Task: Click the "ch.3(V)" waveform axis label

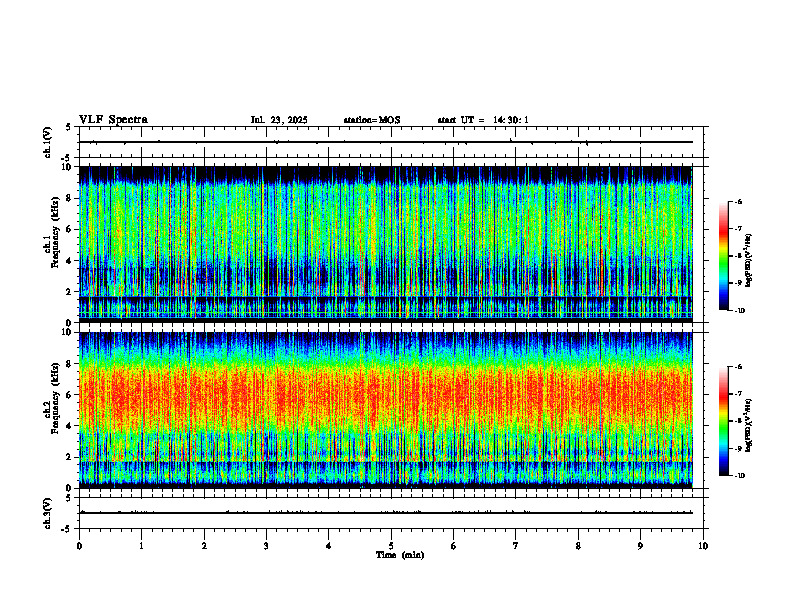Action: 47,513
